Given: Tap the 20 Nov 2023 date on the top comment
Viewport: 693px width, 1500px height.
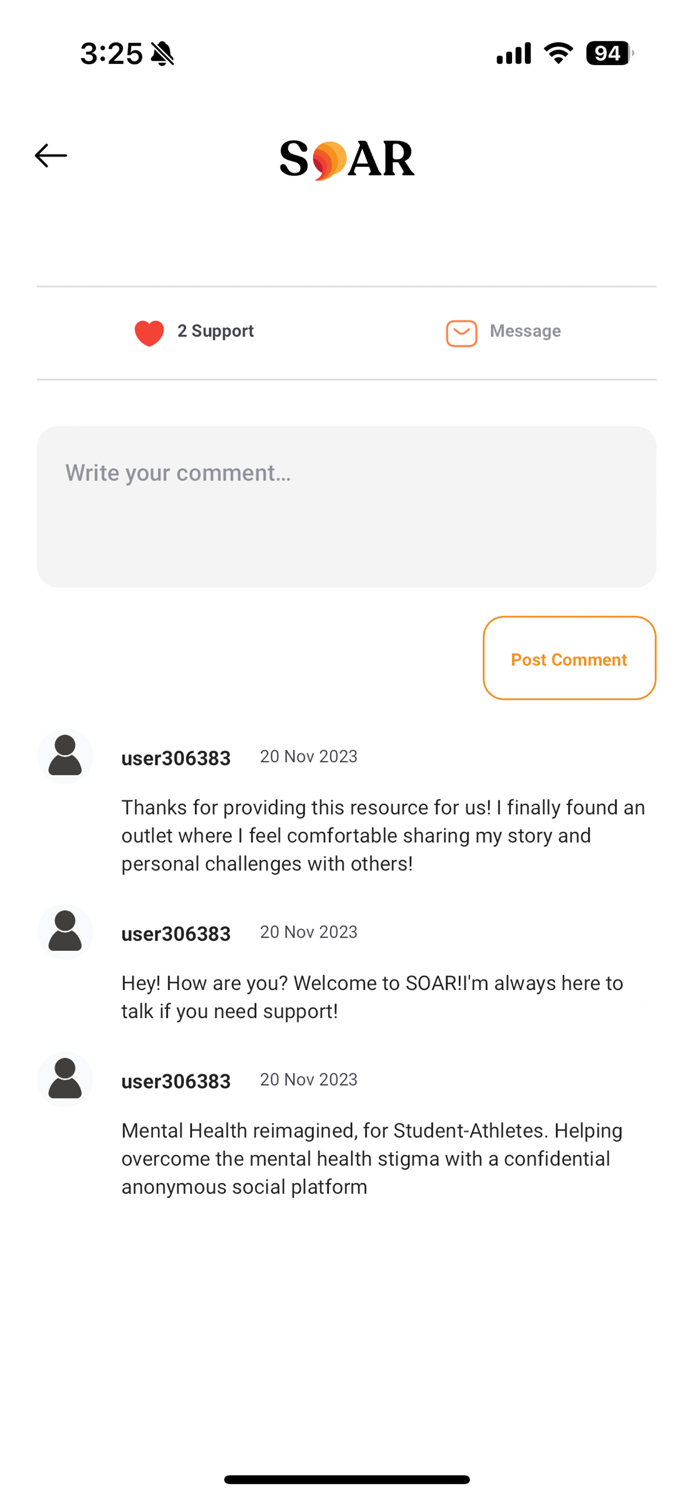Looking at the screenshot, I should click(x=308, y=757).
